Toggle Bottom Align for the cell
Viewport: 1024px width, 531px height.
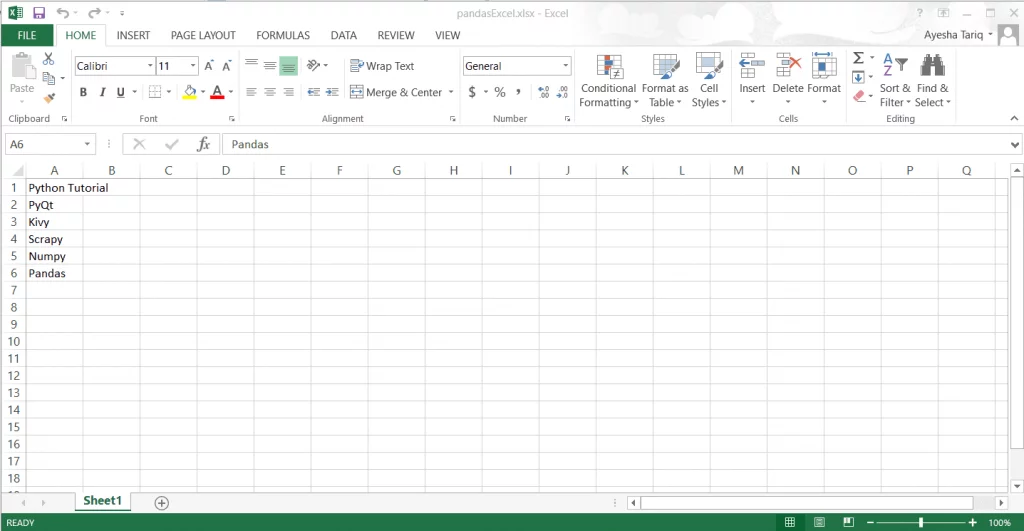point(288,65)
